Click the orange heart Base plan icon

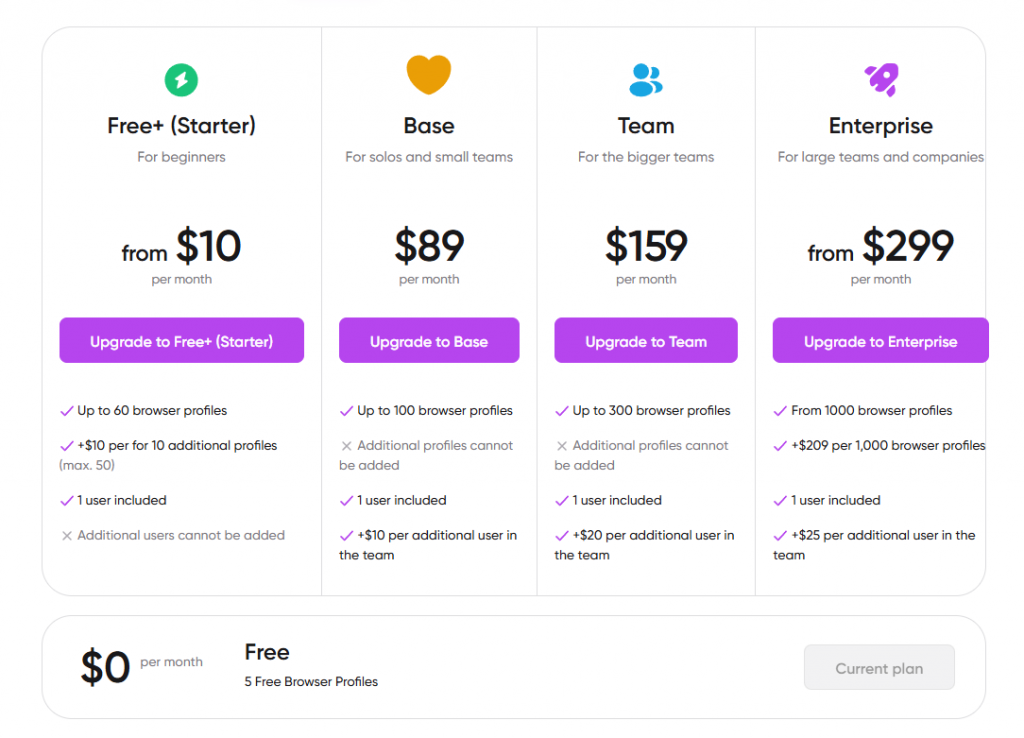429,75
